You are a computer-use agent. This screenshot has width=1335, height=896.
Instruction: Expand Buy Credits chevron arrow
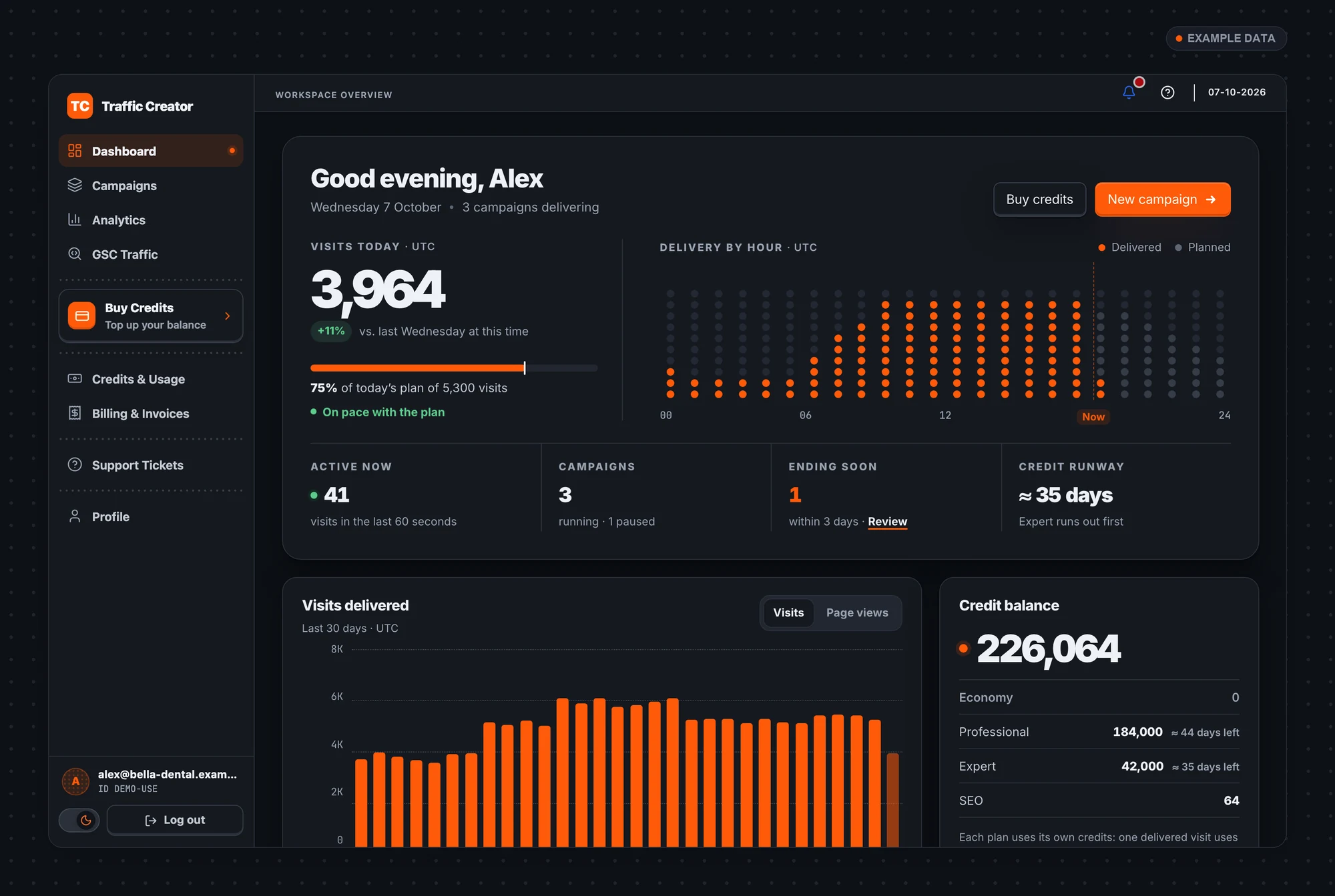tap(228, 316)
